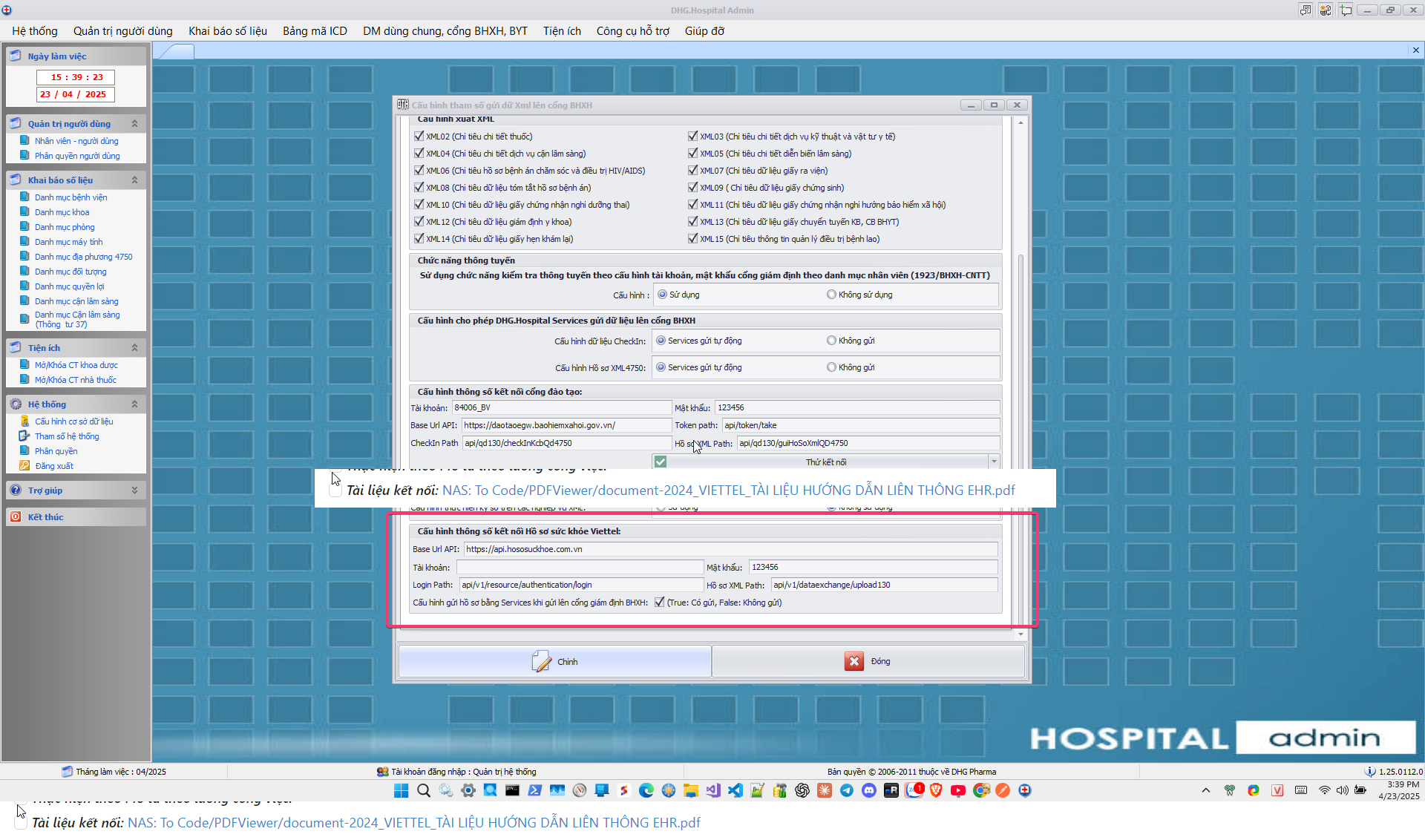
Task: Collapse the Khai báo số liệu panel
Action: click(134, 180)
